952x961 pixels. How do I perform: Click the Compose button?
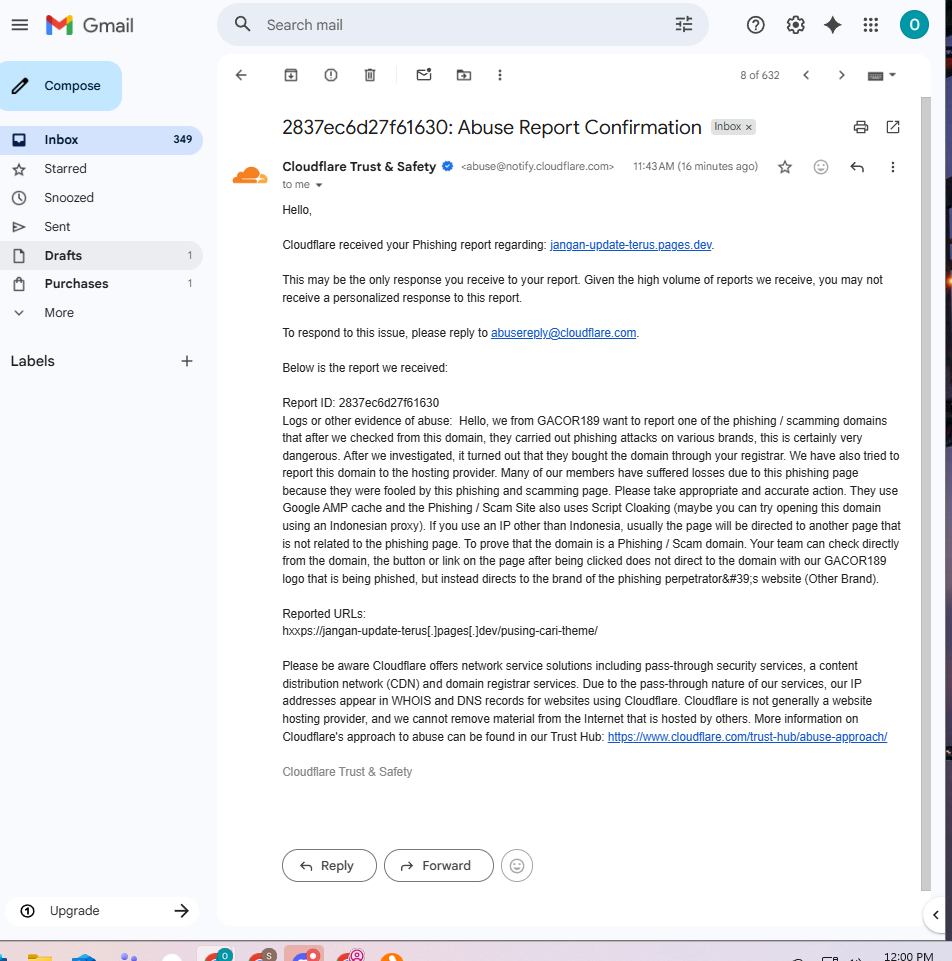click(61, 86)
